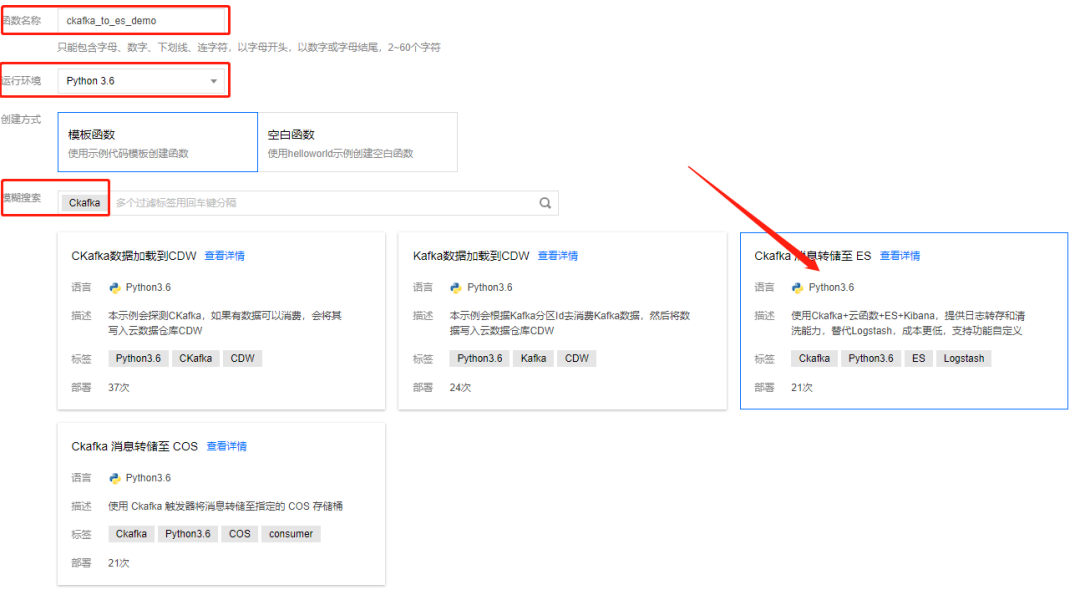The width and height of the screenshot is (1080, 590).
Task: Click Python3.6 tag in Kafka数据加载到CDW card
Action: pos(480,359)
